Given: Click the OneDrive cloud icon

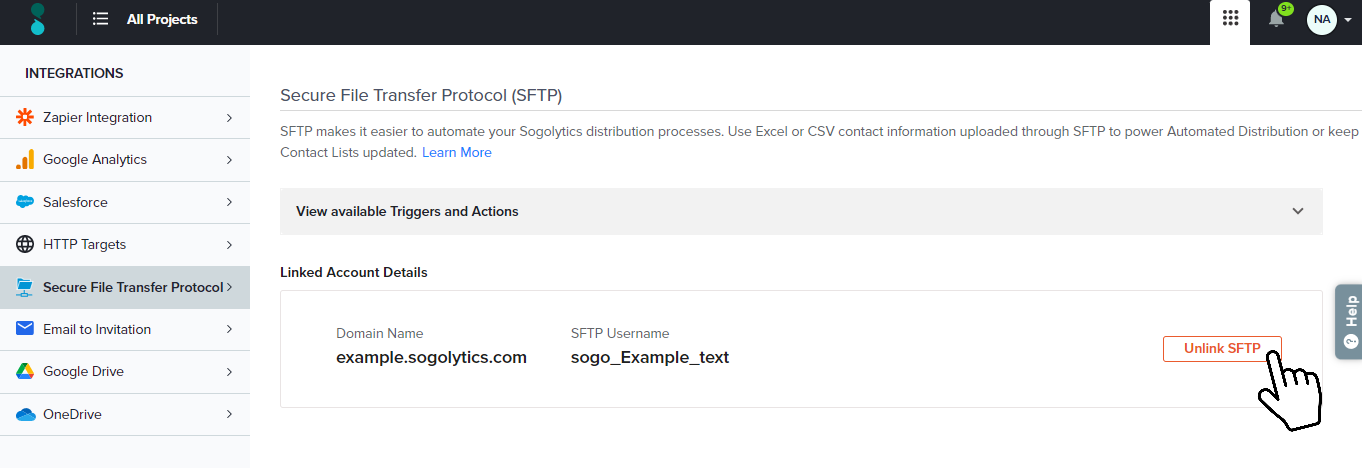Looking at the screenshot, I should point(25,414).
